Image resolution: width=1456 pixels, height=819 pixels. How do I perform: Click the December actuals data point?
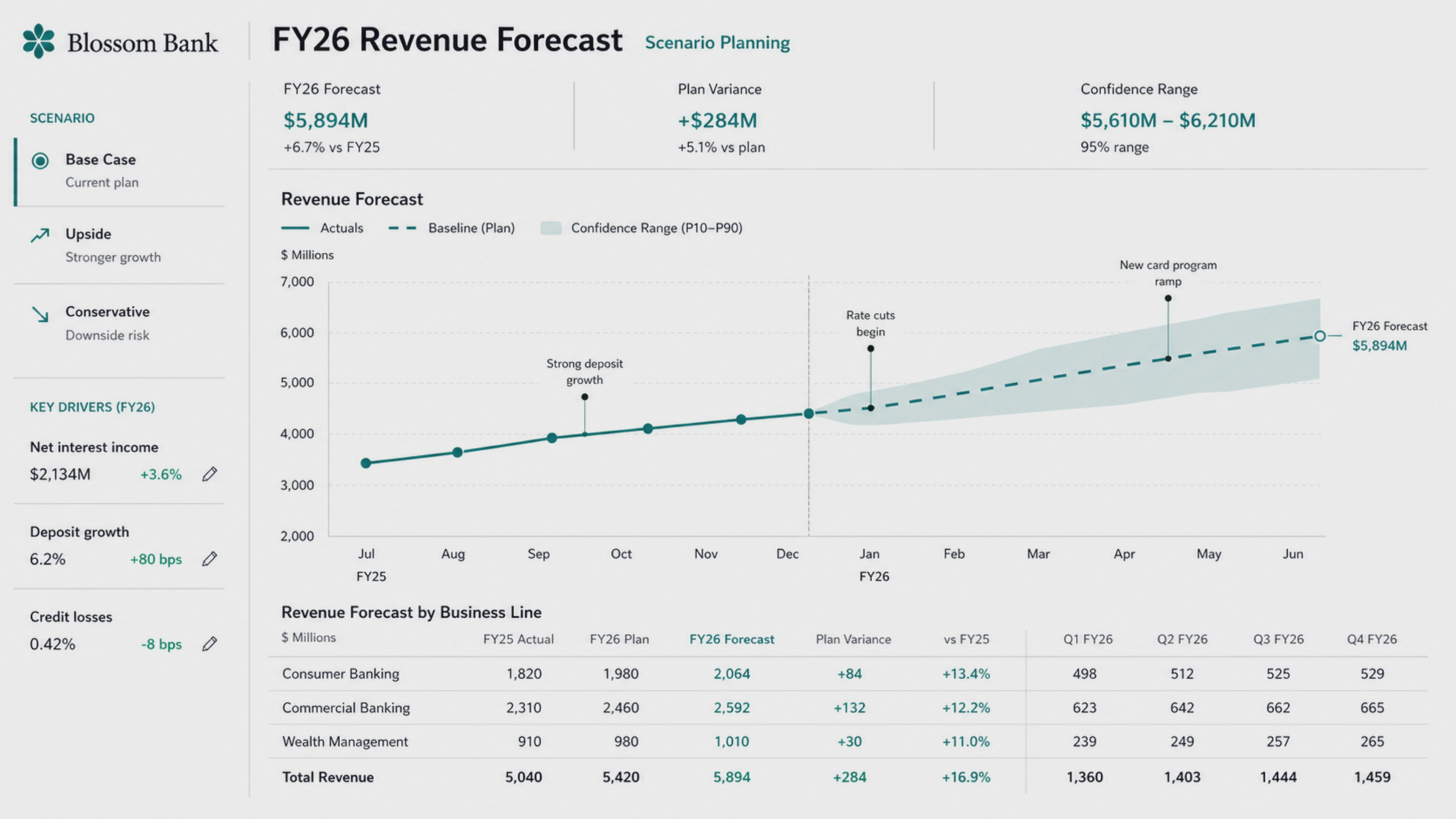[809, 414]
